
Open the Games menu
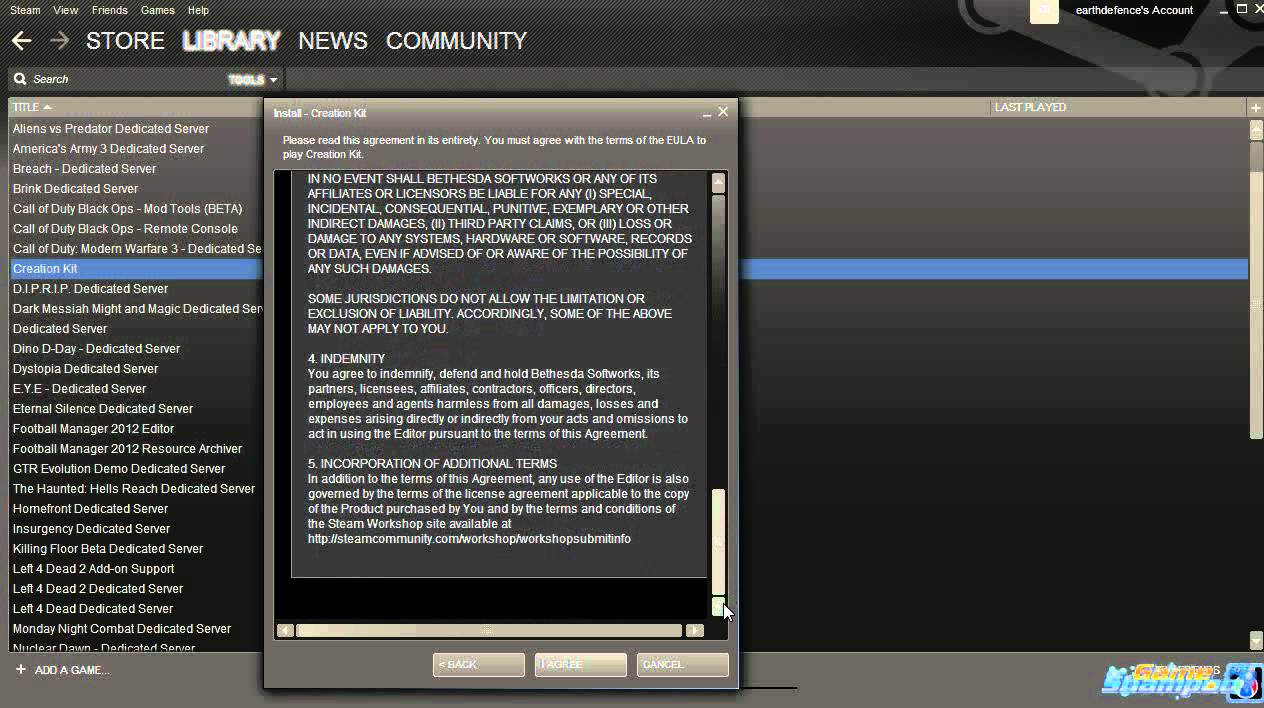pos(157,10)
